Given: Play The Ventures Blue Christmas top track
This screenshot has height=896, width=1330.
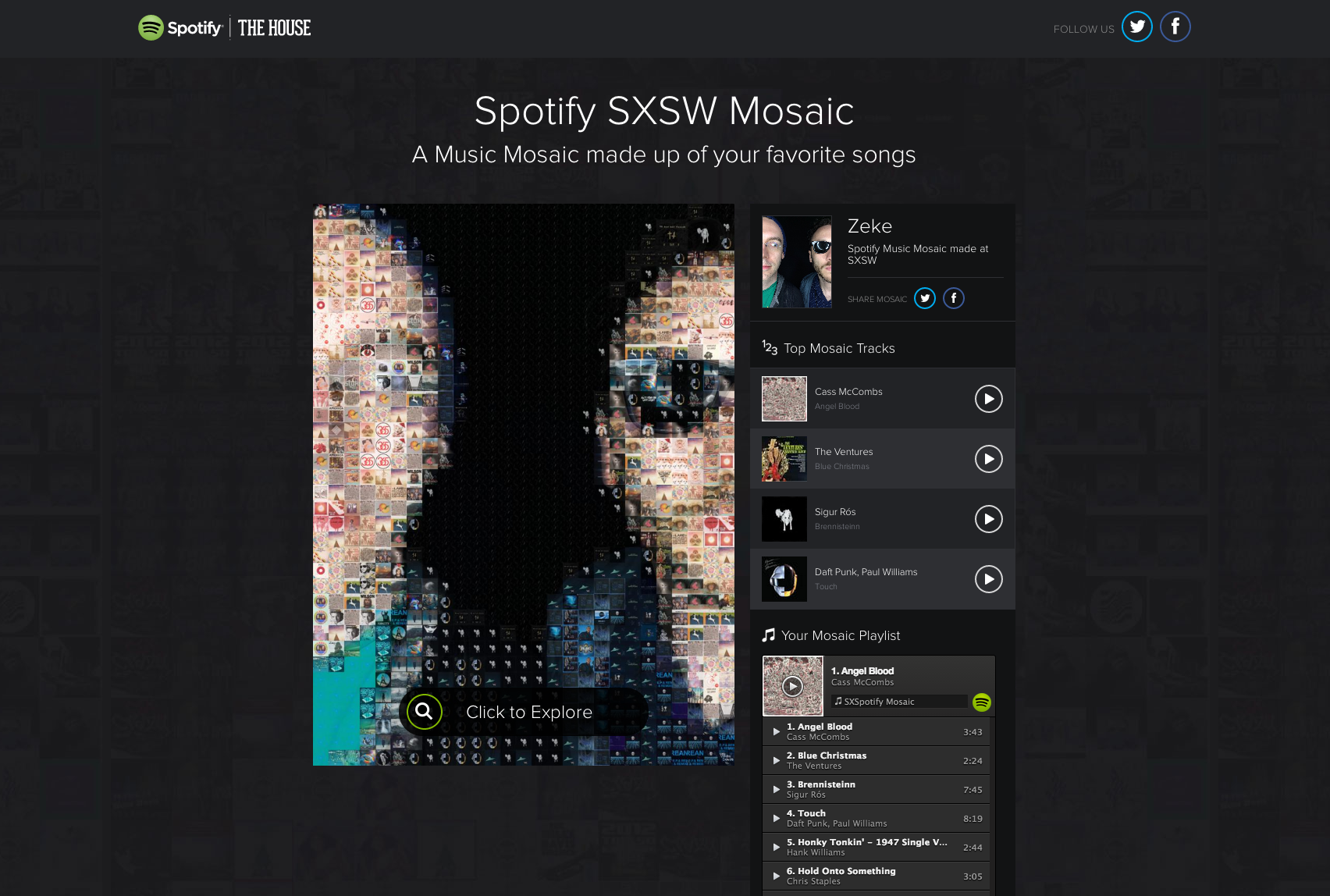Looking at the screenshot, I should tap(988, 459).
